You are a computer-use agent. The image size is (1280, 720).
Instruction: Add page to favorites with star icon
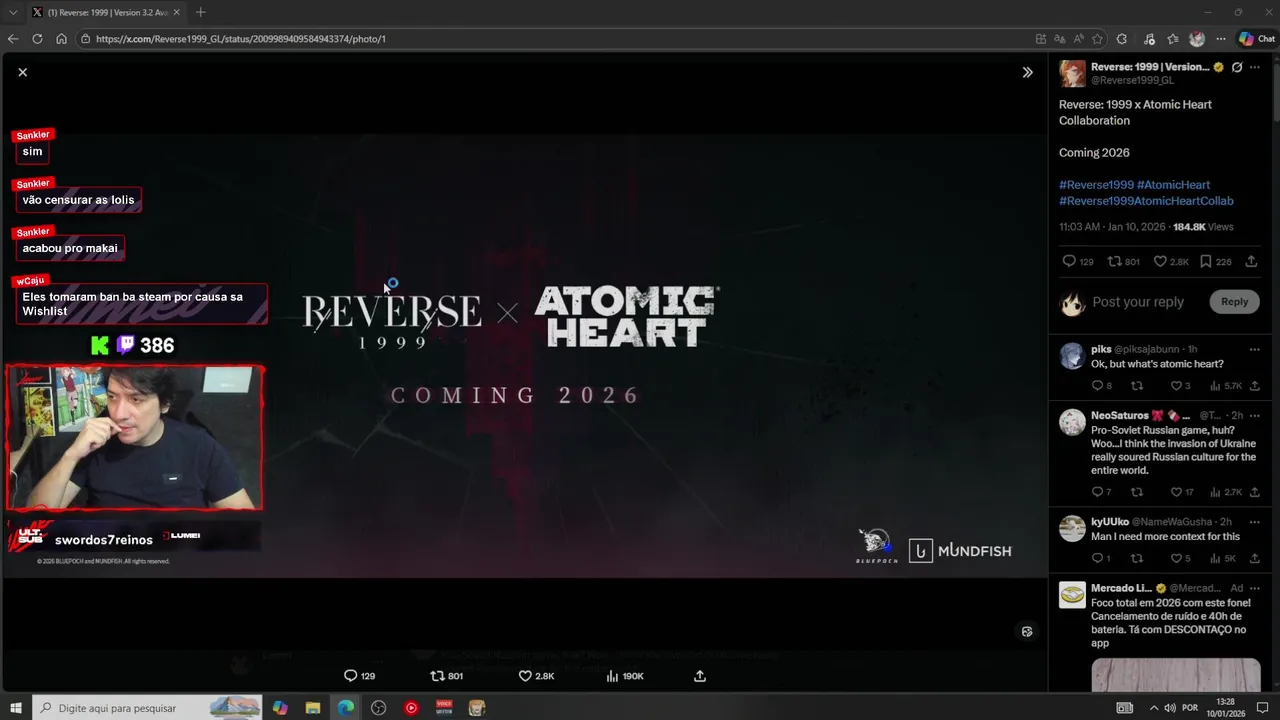click(1097, 39)
